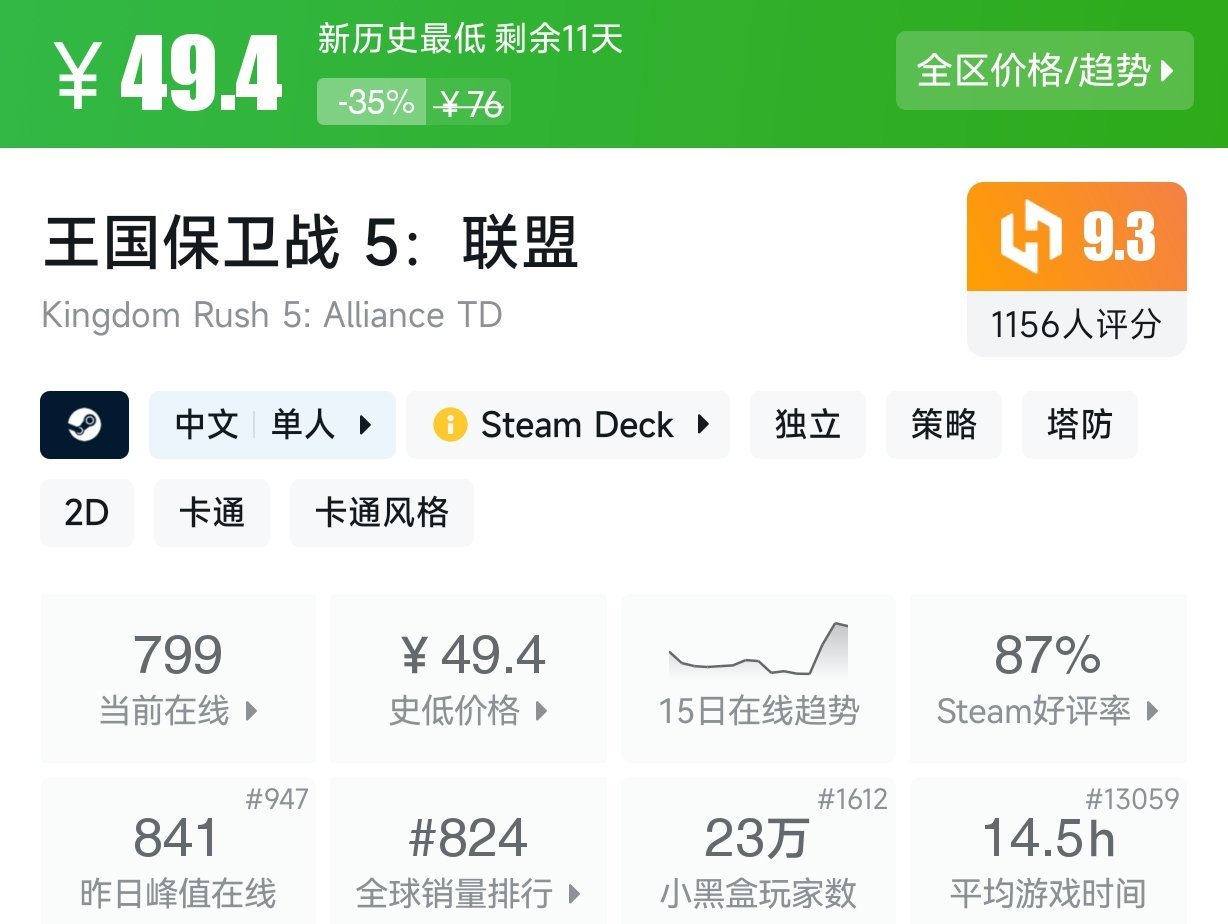
Task: Expand the 史低价格 price history arrow
Action: pos(541,711)
